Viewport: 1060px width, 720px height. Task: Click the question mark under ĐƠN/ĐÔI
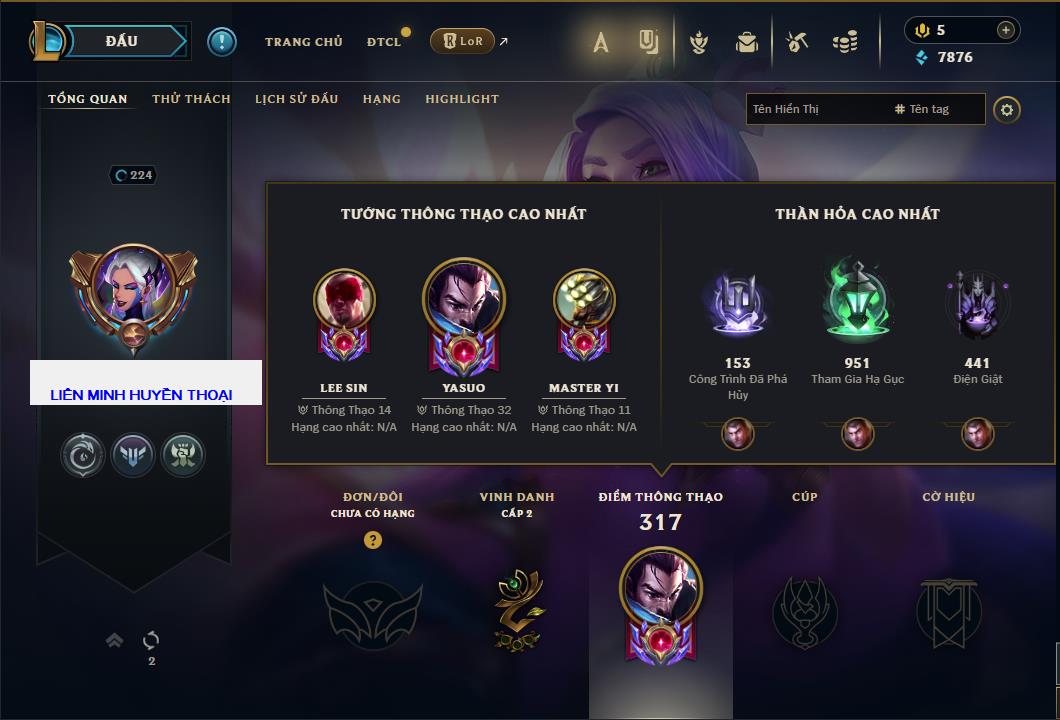pos(372,539)
